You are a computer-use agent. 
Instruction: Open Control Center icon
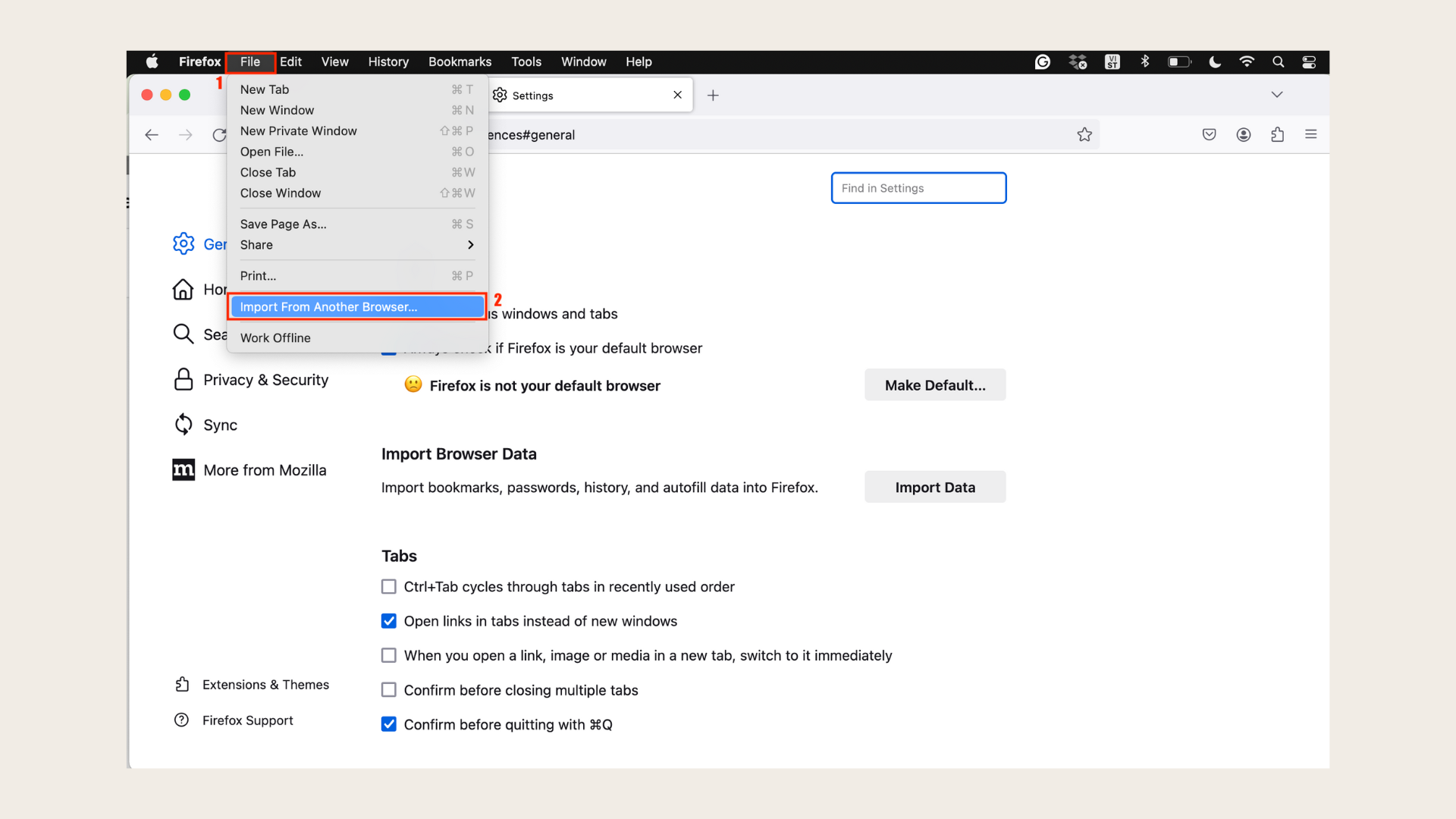[1309, 62]
